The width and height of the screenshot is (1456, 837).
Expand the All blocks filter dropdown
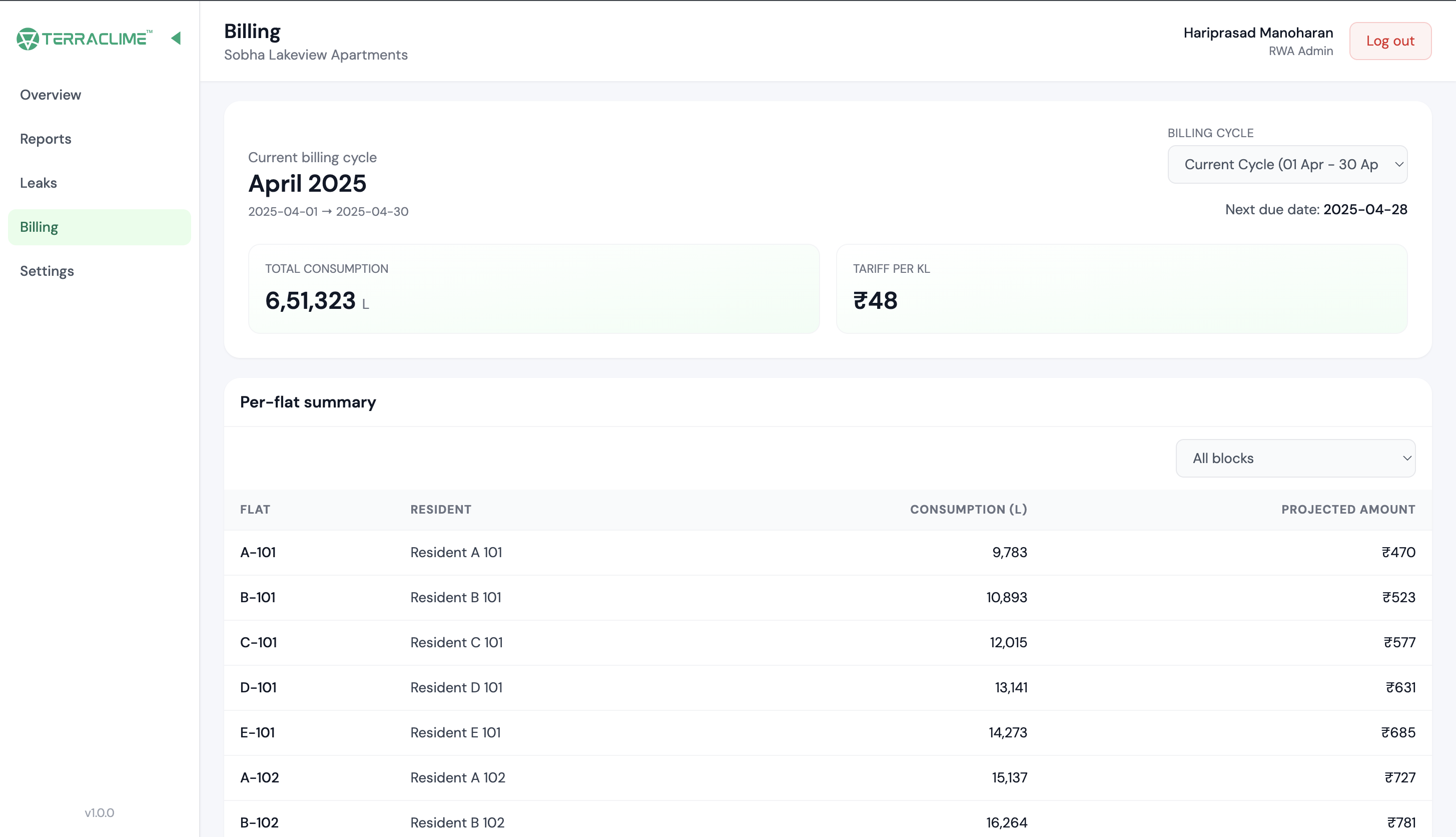click(x=1295, y=458)
